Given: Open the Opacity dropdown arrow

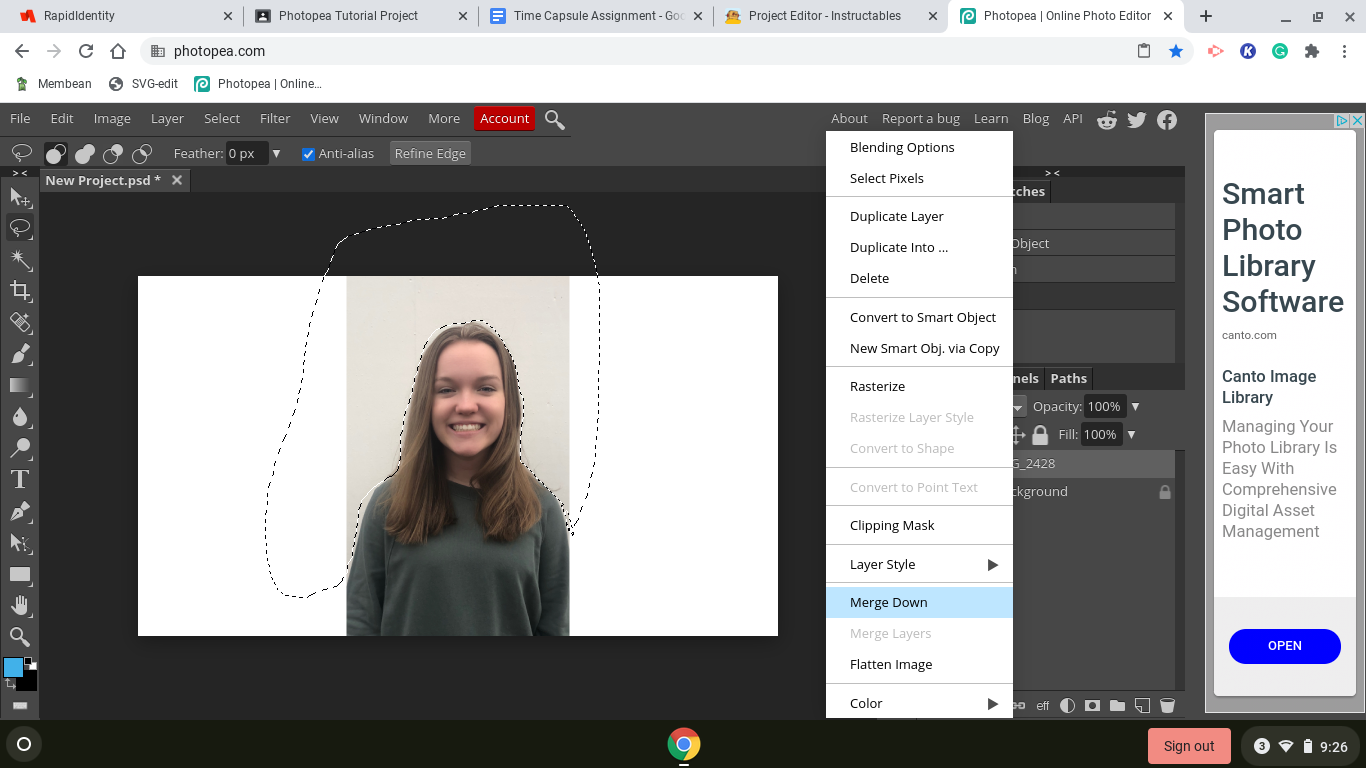Looking at the screenshot, I should (1136, 406).
